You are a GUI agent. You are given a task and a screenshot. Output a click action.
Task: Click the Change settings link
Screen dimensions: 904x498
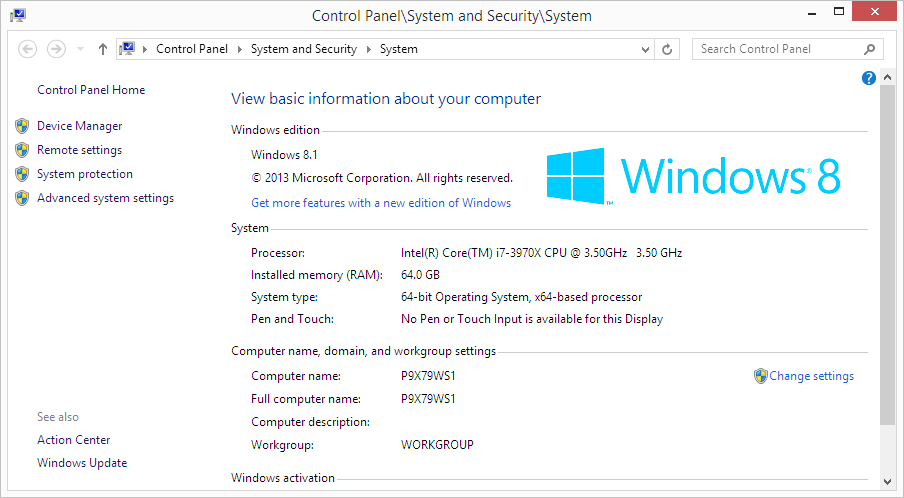[811, 376]
